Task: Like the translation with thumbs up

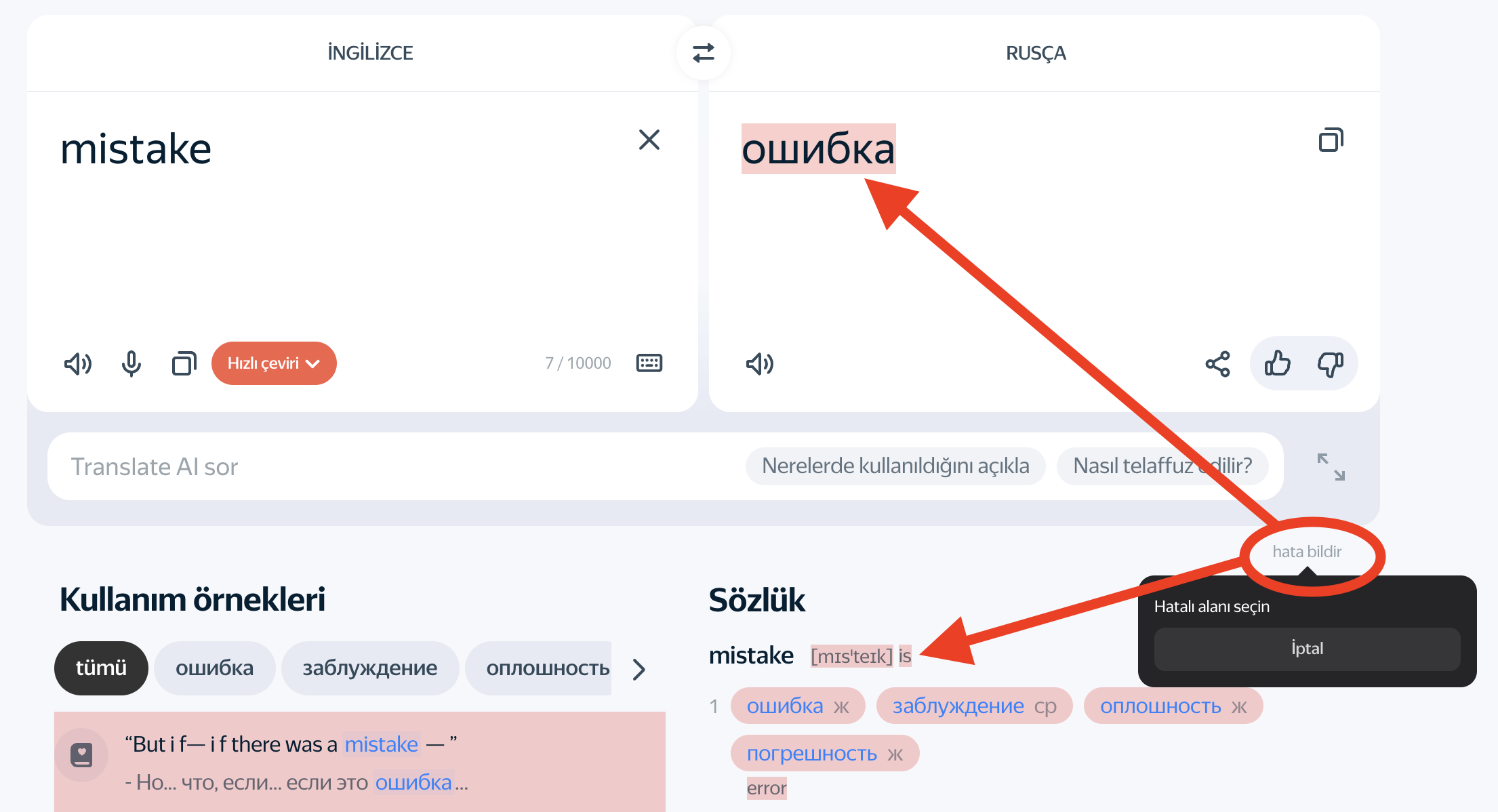Action: (x=1277, y=364)
